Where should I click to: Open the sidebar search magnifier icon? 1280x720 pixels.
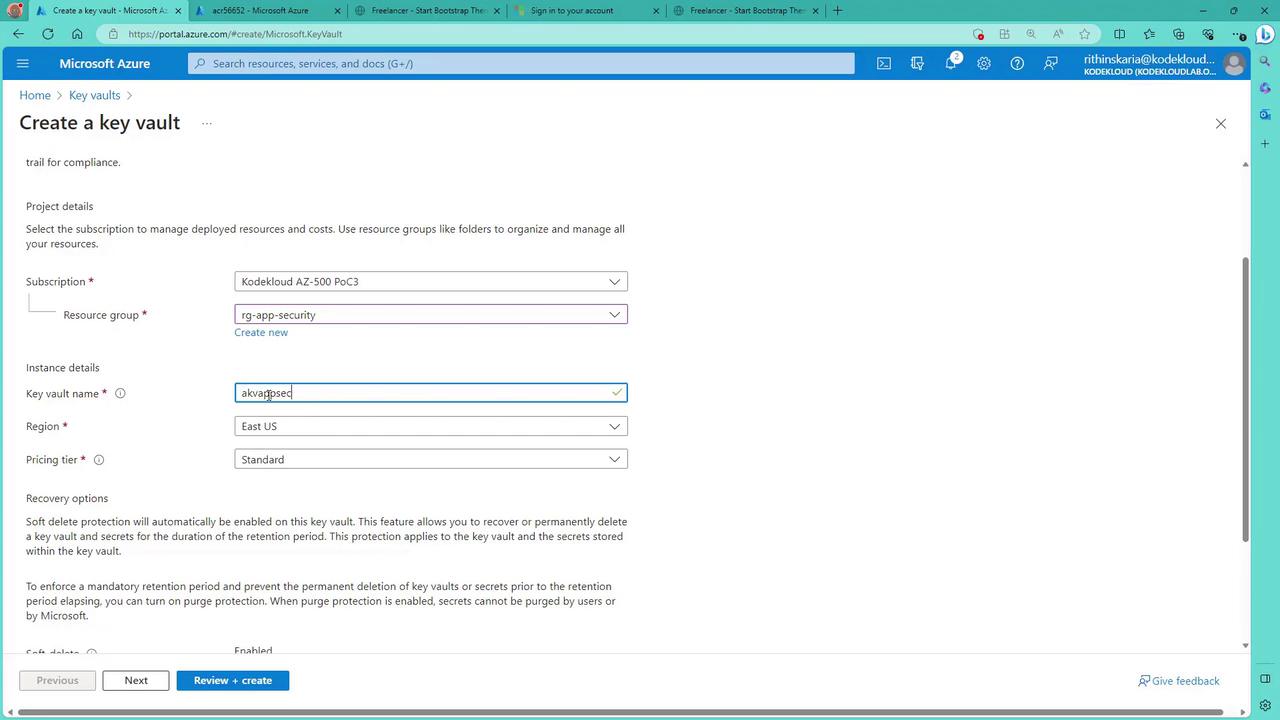click(x=1265, y=64)
